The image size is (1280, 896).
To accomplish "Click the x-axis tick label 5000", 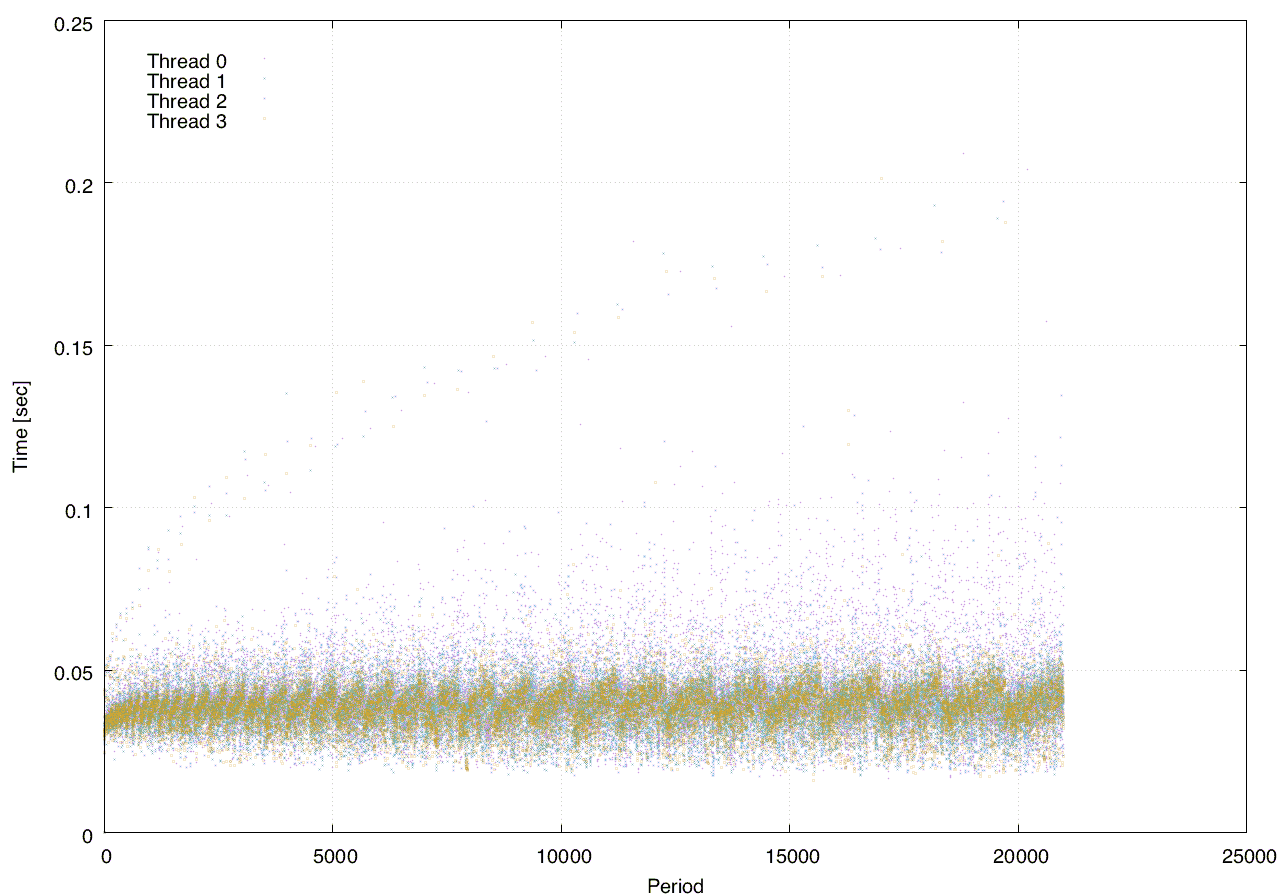I will pyautogui.click(x=333, y=856).
